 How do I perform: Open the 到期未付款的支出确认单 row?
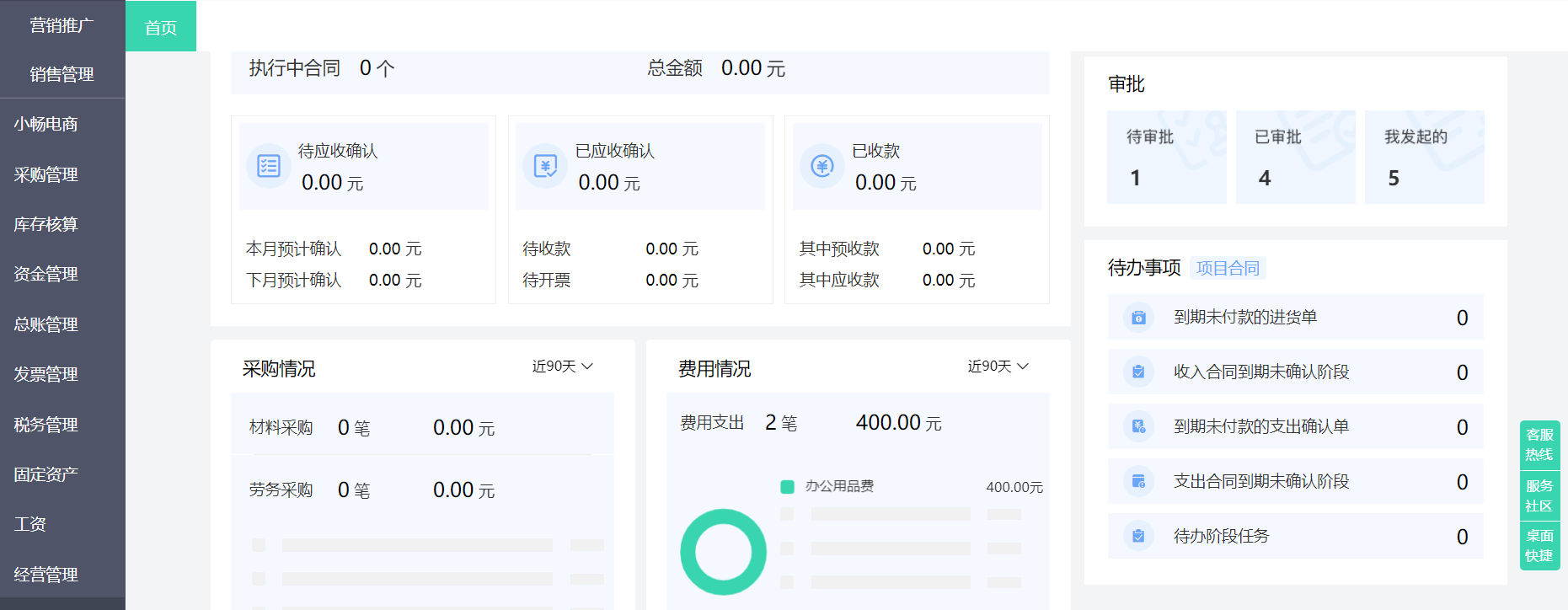1296,427
